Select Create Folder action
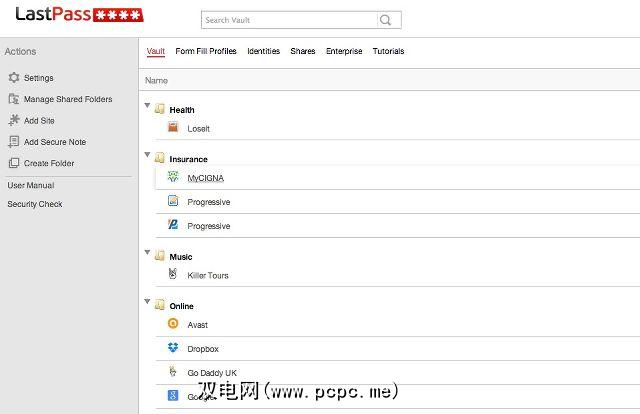 pos(49,163)
